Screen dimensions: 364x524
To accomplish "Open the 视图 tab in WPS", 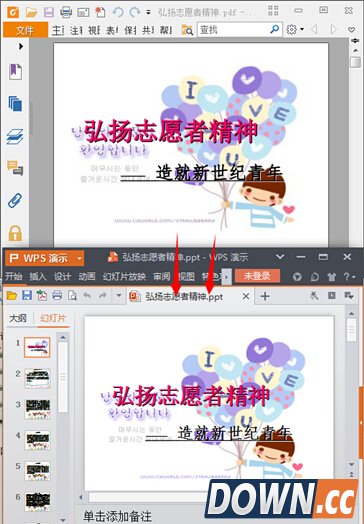I will point(186,276).
